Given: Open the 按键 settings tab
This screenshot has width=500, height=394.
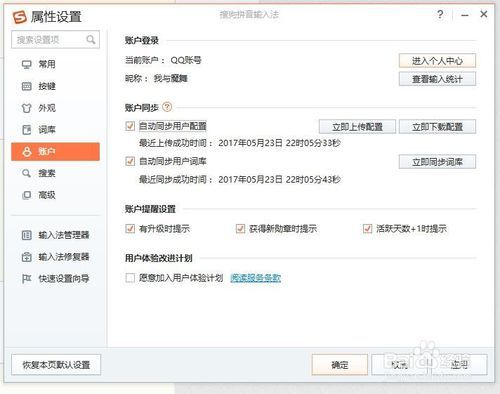Looking at the screenshot, I should pos(55,86).
